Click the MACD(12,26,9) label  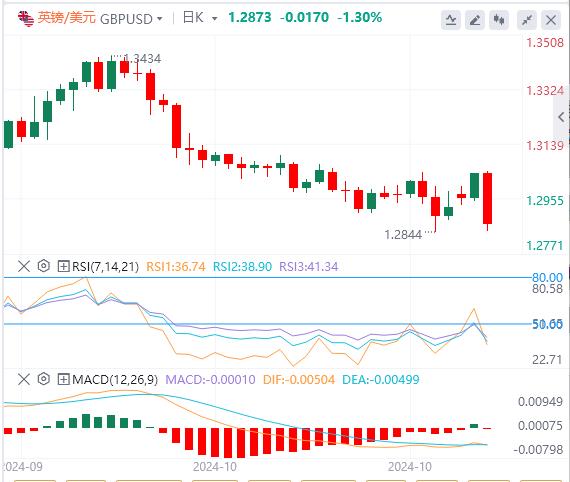[x=115, y=380]
